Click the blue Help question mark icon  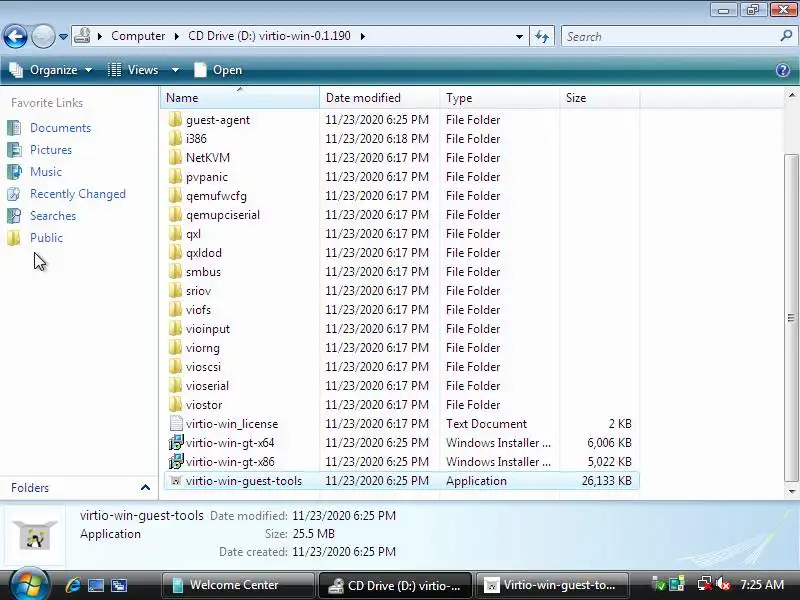point(783,70)
